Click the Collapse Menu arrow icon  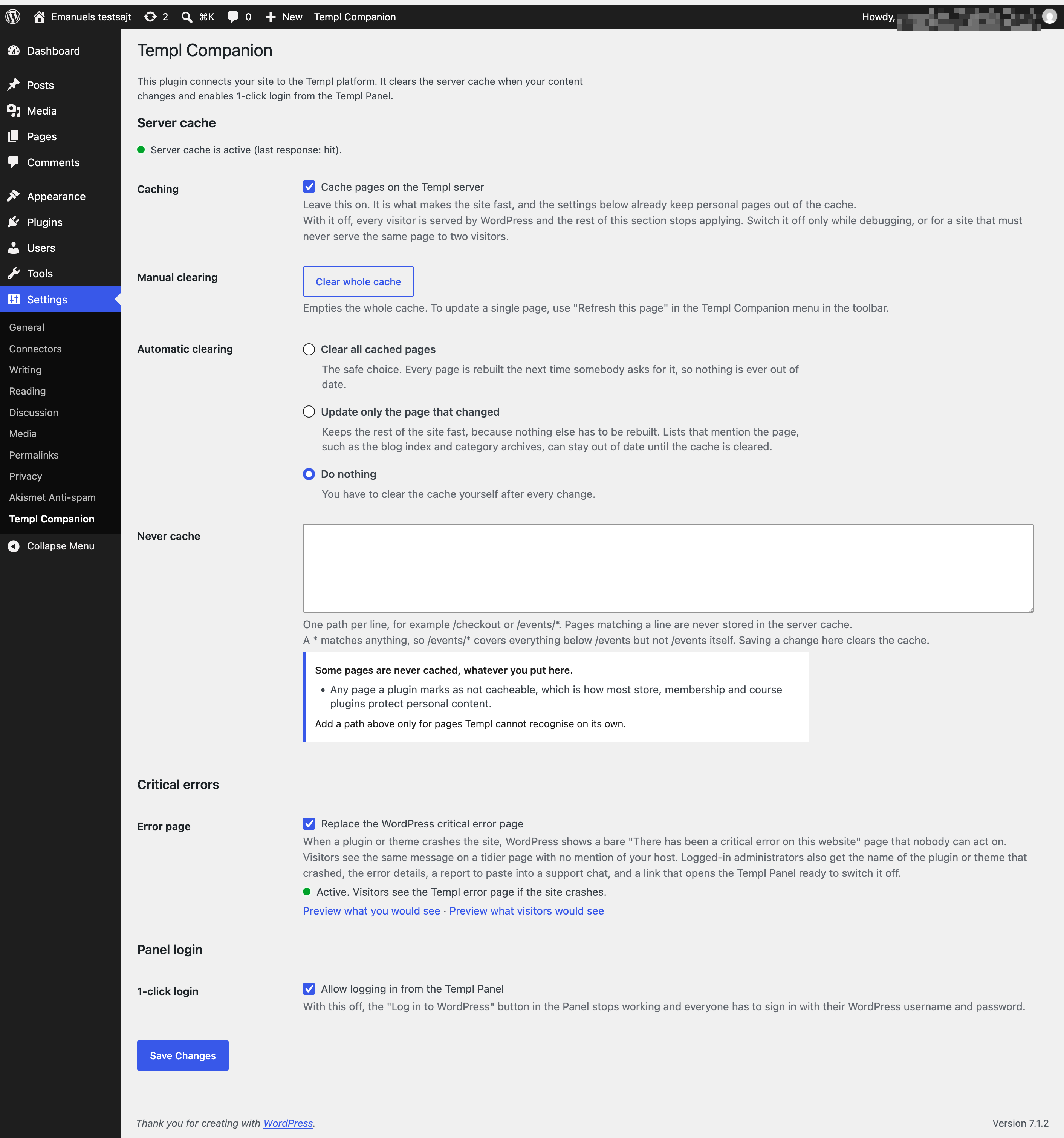14,546
